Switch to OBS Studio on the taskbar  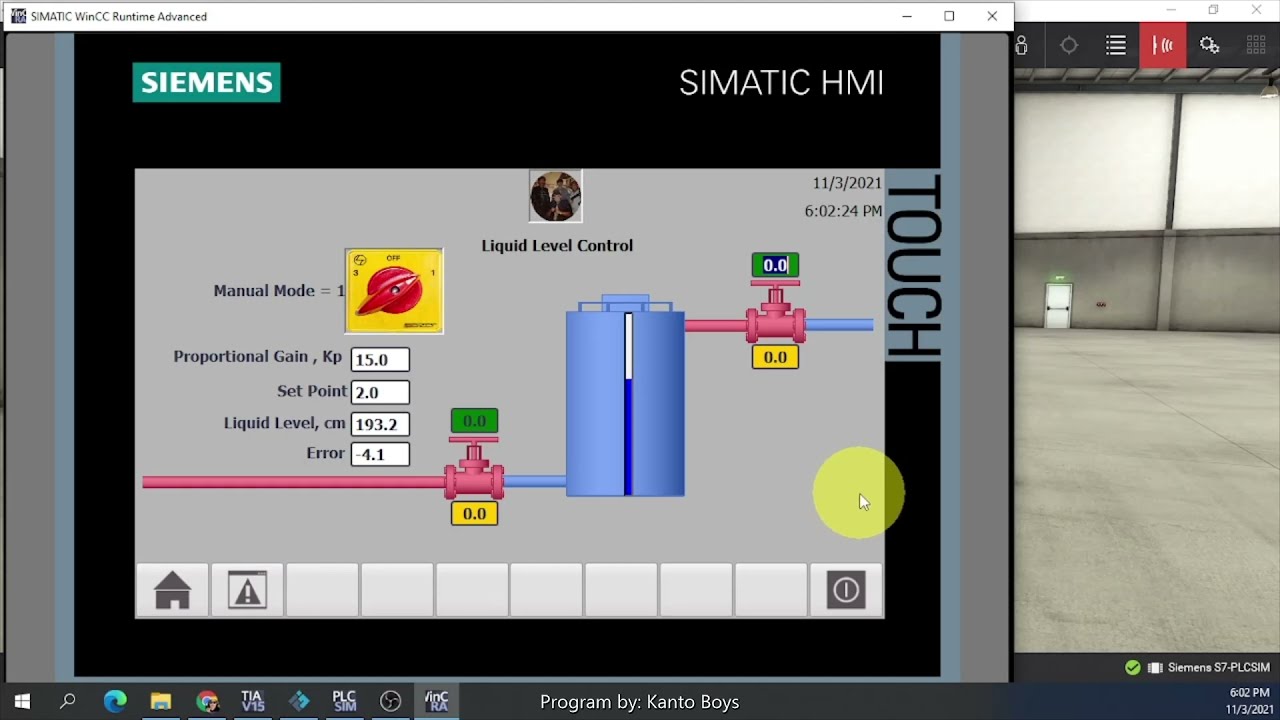391,702
